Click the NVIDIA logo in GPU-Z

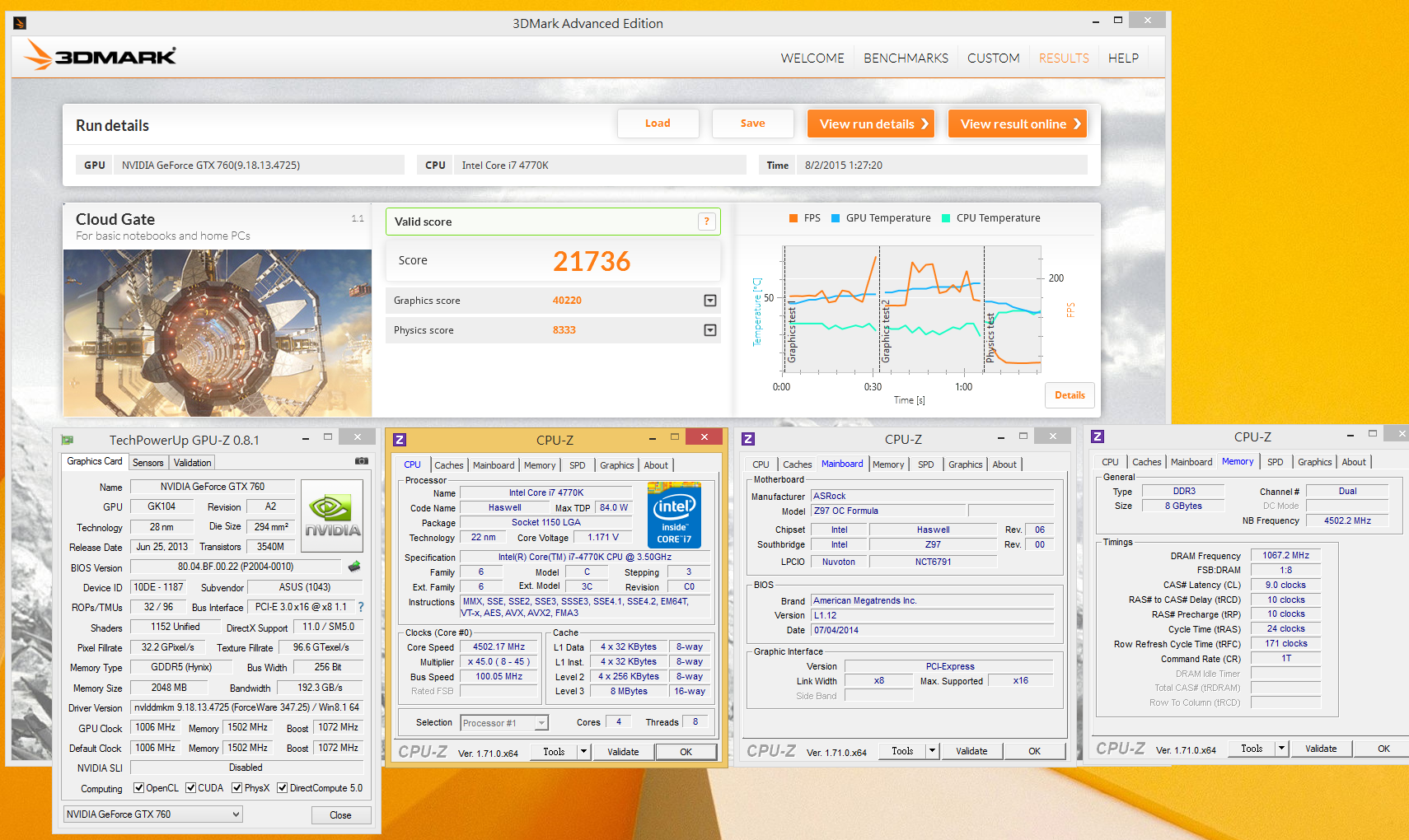[332, 516]
